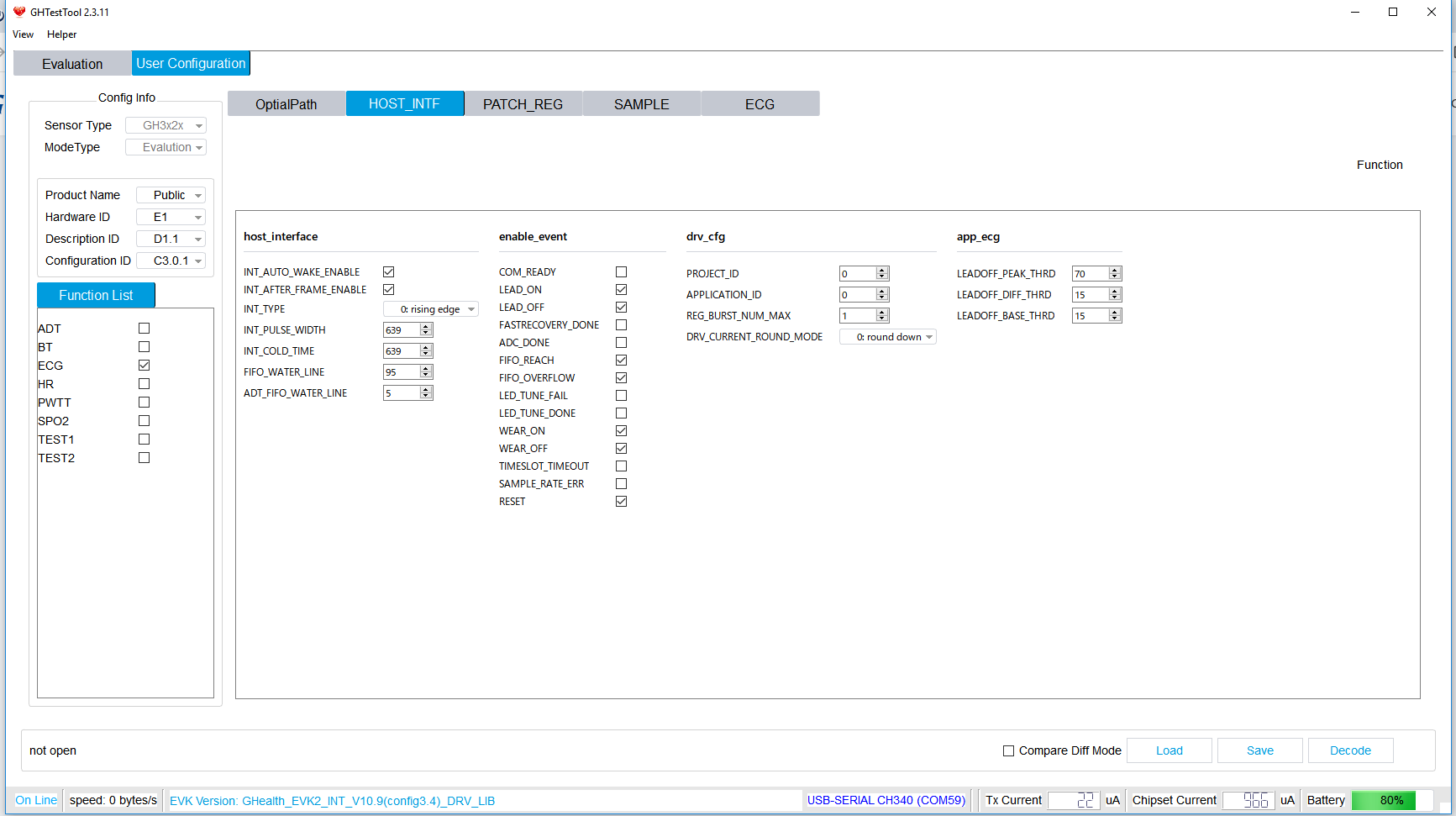The image size is (1456, 816).
Task: Uncheck the ECG function checkbox
Action: coord(144,366)
